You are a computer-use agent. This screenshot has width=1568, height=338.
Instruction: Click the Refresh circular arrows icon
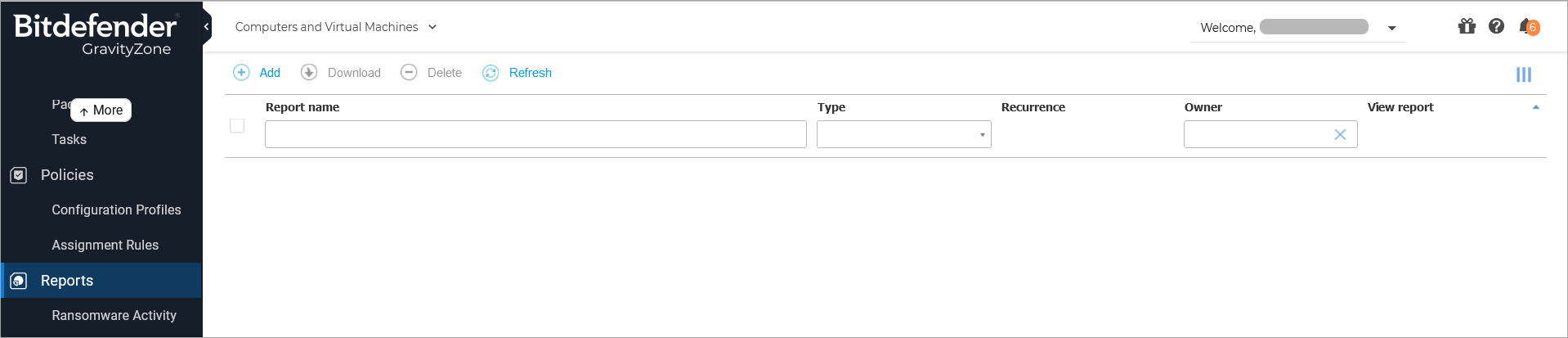491,73
